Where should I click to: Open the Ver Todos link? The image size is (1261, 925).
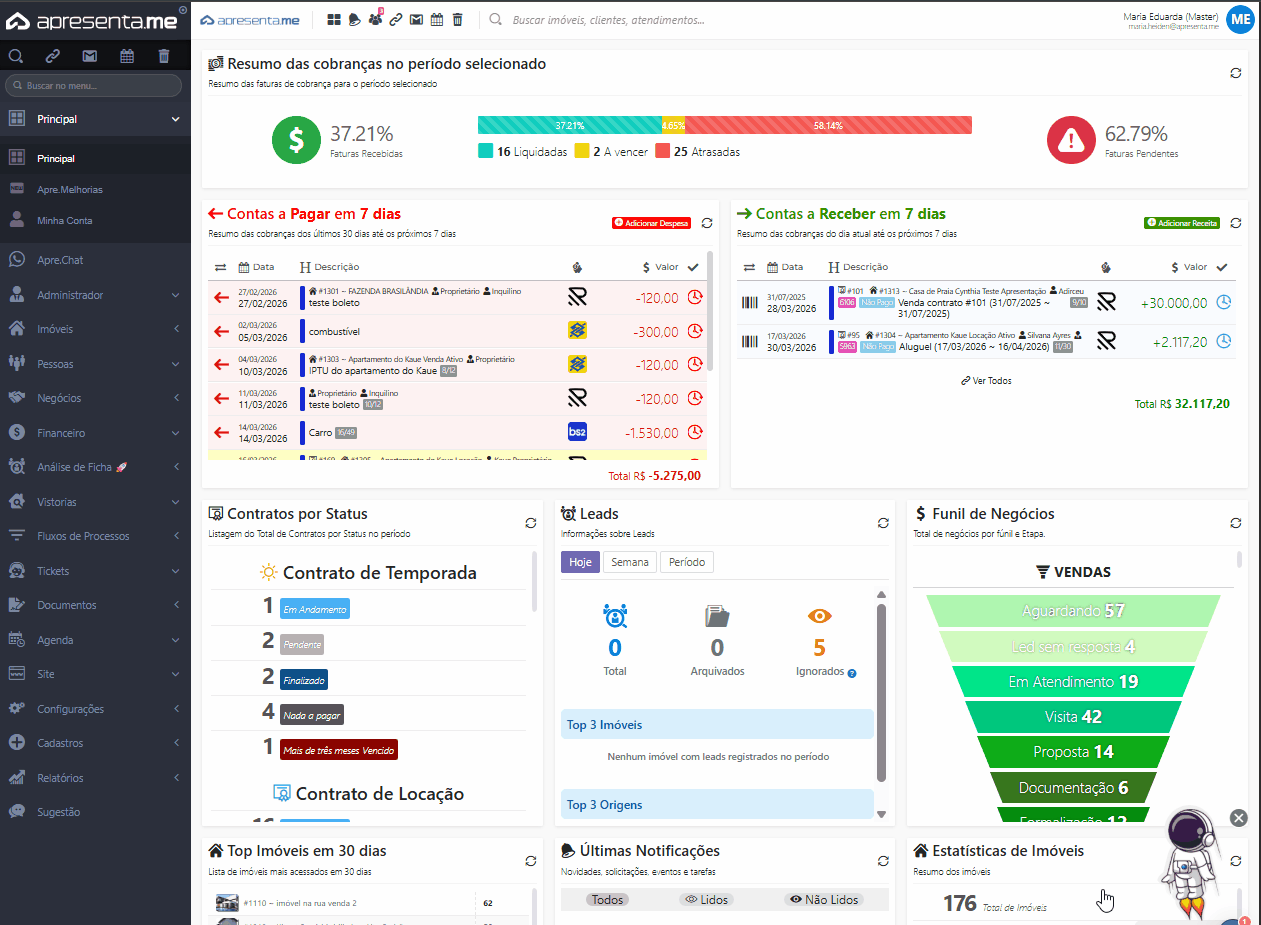point(986,381)
